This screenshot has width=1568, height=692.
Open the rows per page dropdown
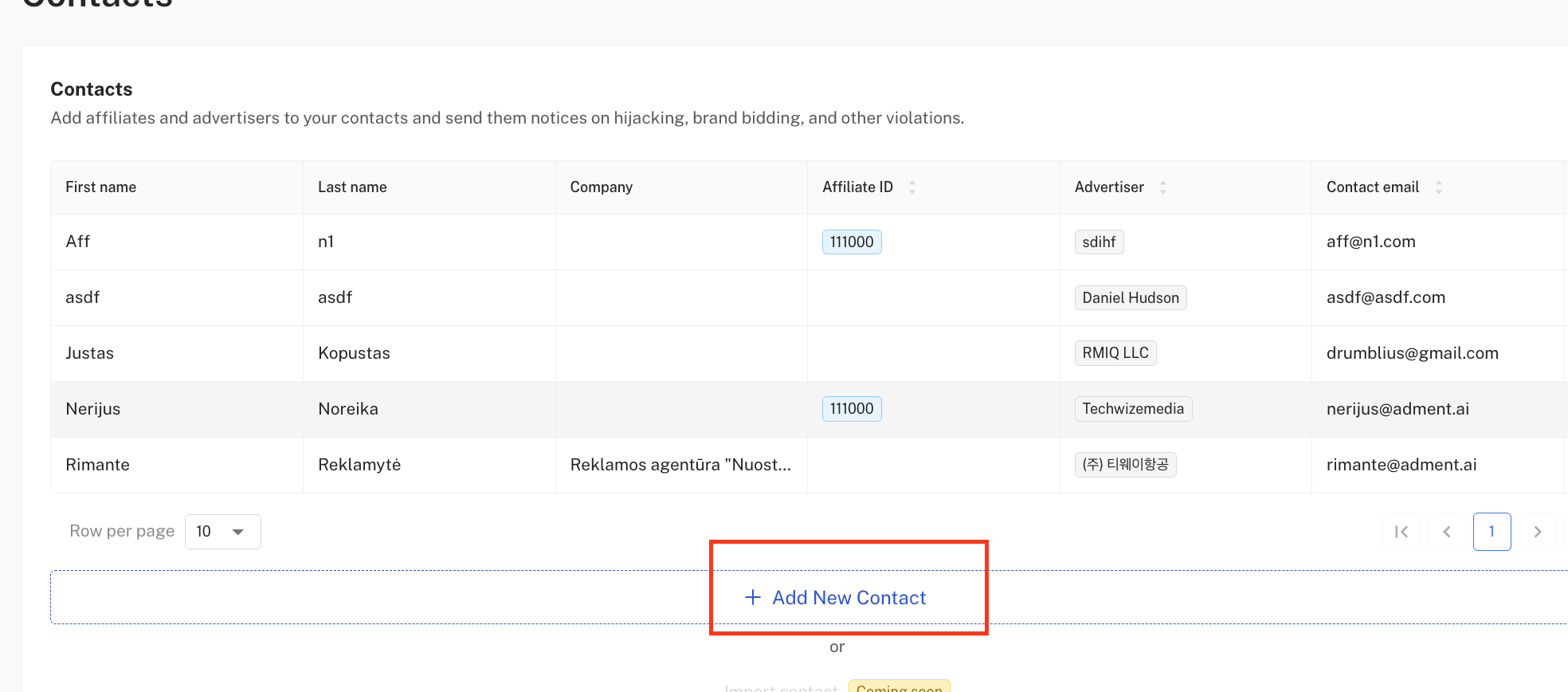tap(223, 532)
